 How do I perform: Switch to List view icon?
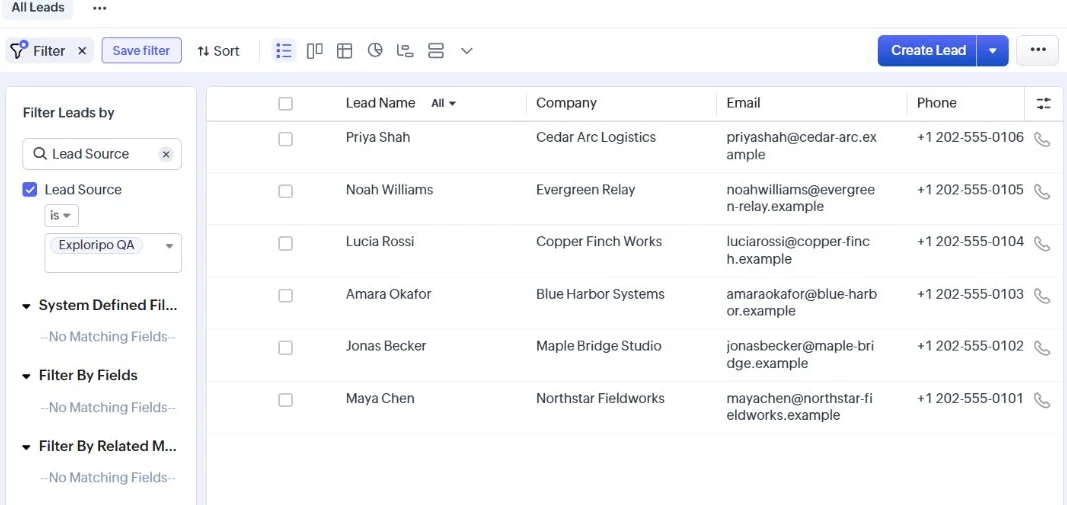(x=284, y=50)
